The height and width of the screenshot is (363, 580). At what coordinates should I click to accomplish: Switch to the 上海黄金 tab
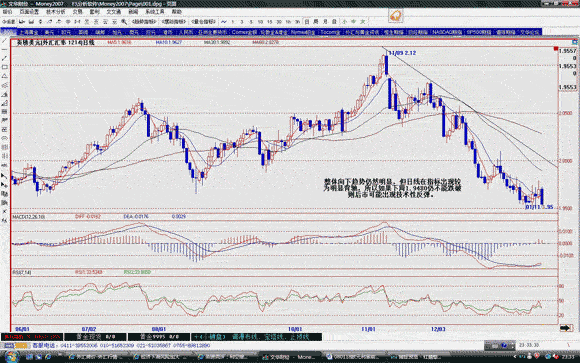[28, 32]
